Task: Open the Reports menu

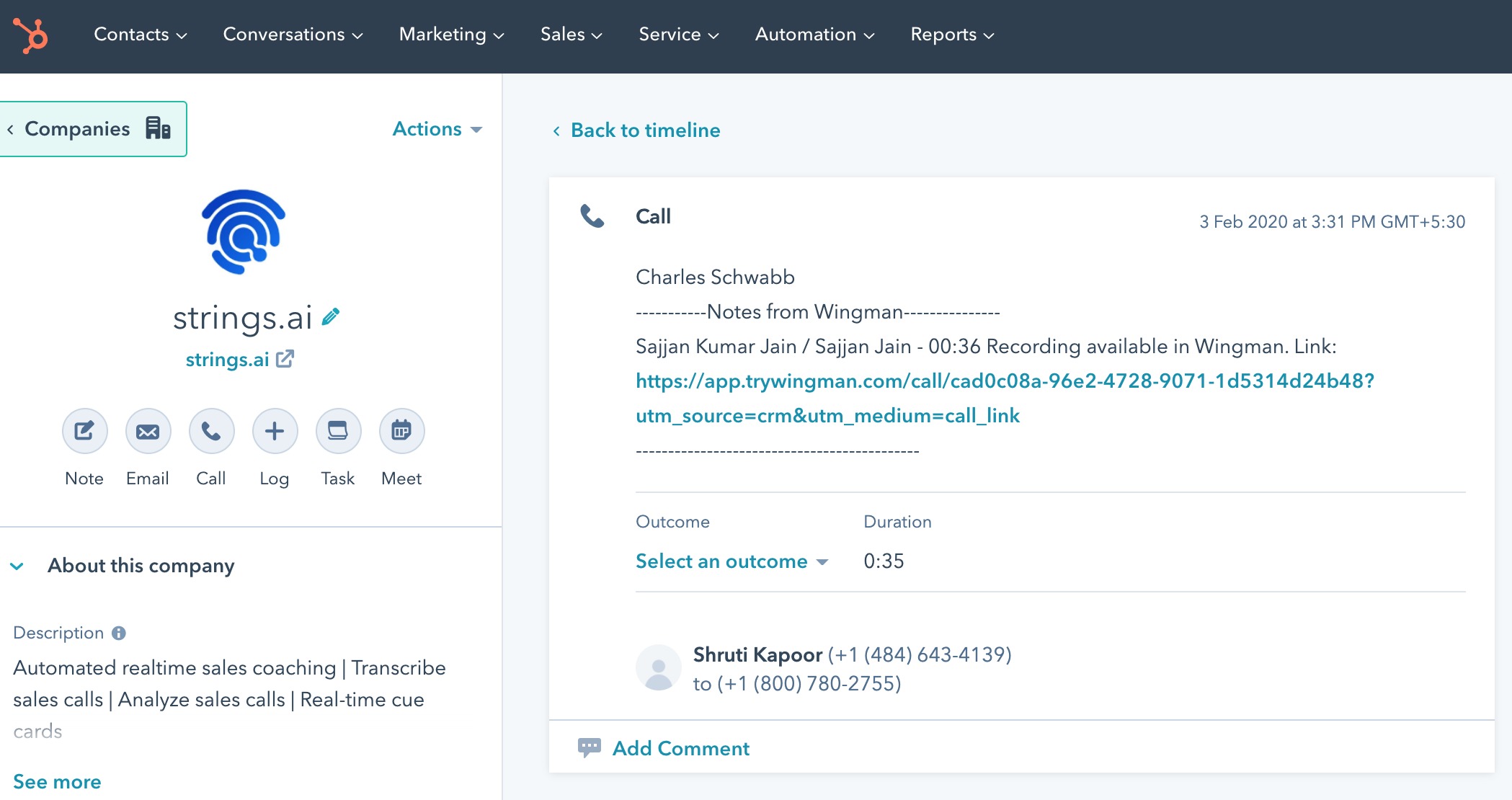Action: (952, 35)
